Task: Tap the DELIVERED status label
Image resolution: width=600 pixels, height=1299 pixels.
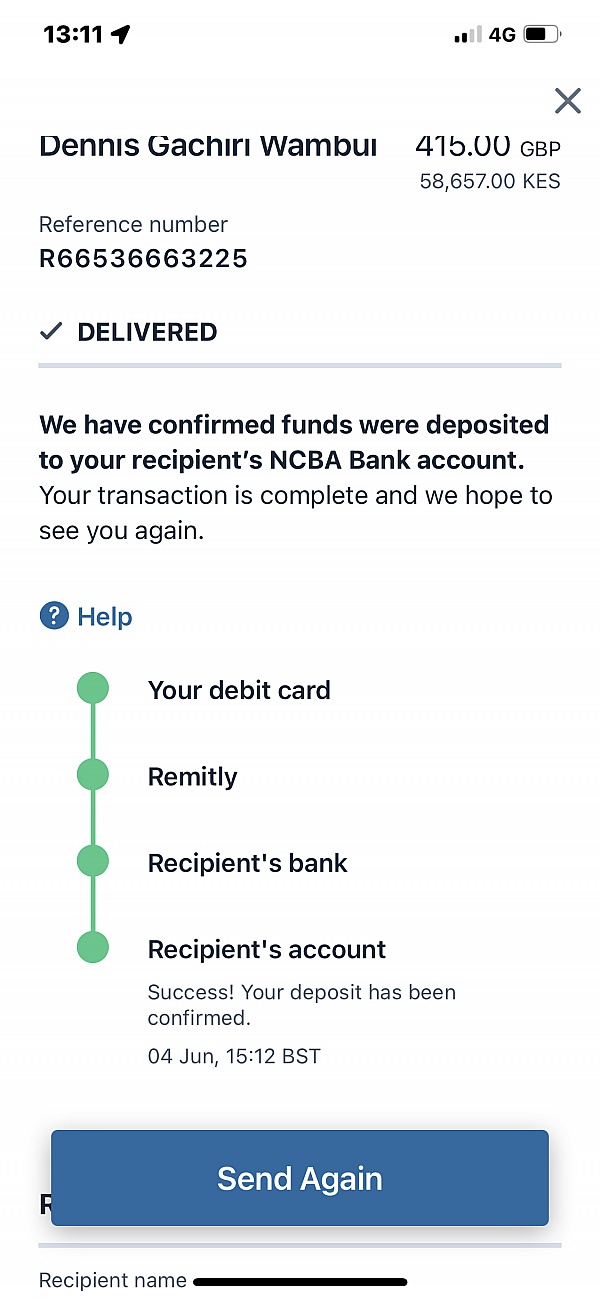Action: (x=147, y=332)
